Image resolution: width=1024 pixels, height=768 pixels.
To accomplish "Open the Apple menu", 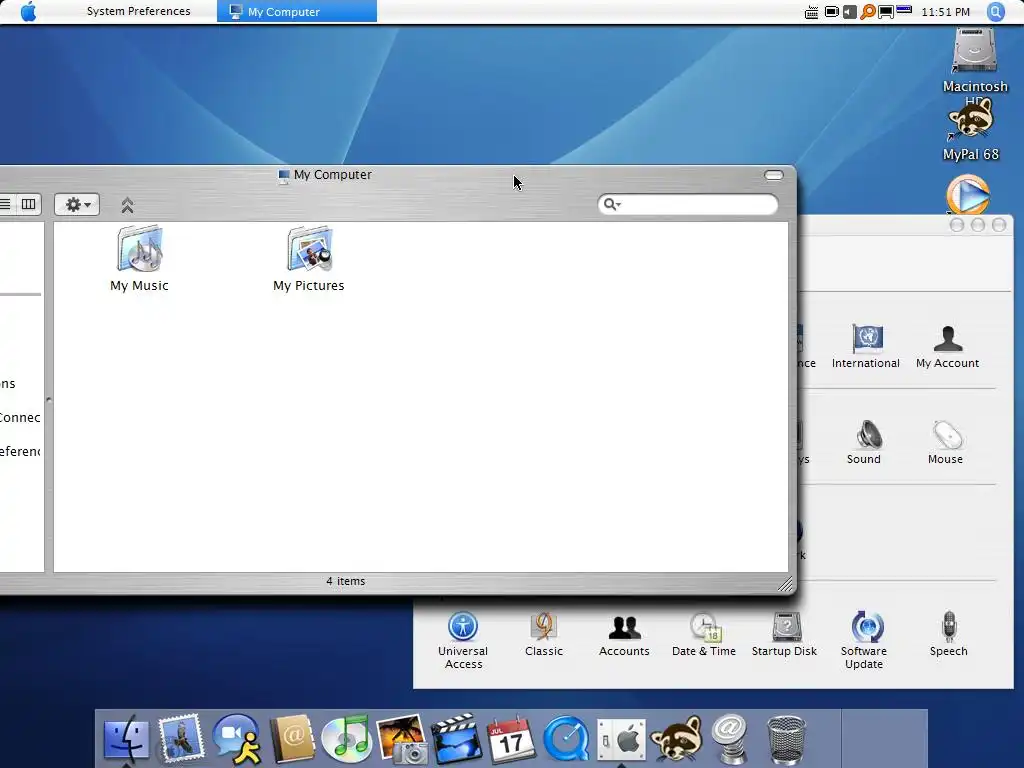I will point(29,12).
